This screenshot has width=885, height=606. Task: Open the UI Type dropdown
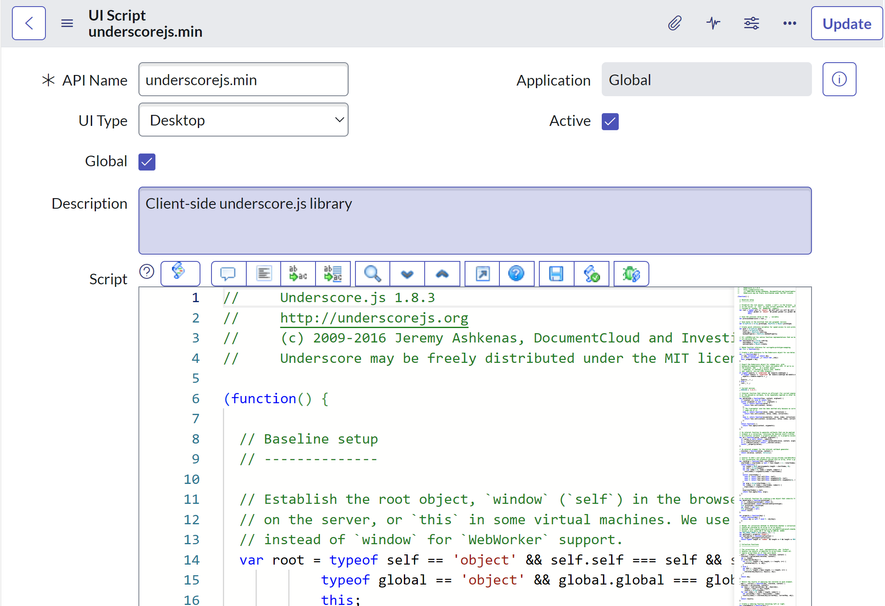[243, 120]
